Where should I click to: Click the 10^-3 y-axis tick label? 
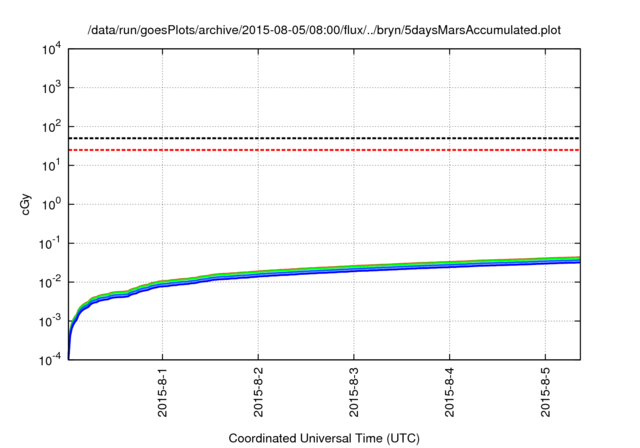click(50, 321)
